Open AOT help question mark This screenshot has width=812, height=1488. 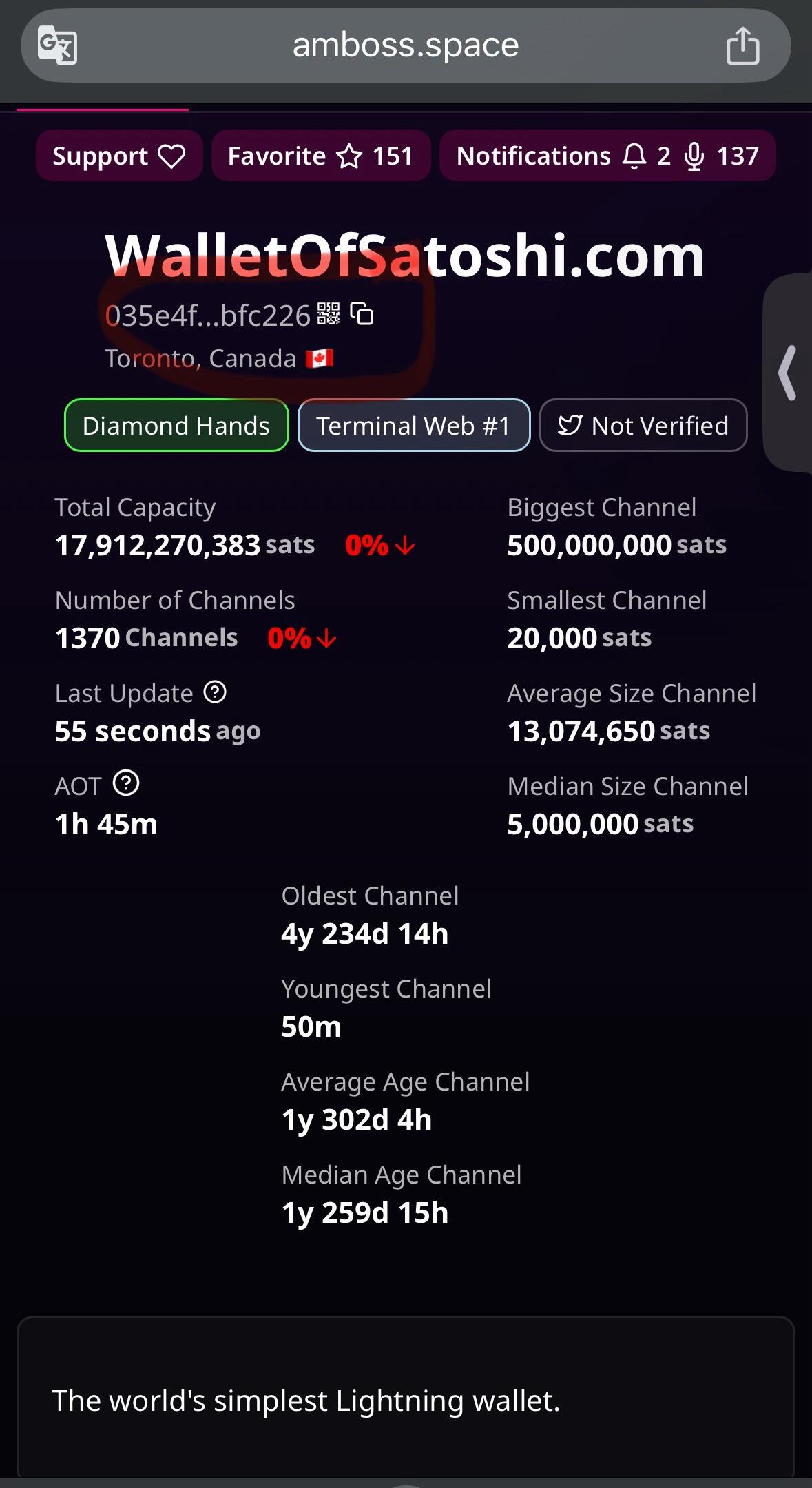126,783
